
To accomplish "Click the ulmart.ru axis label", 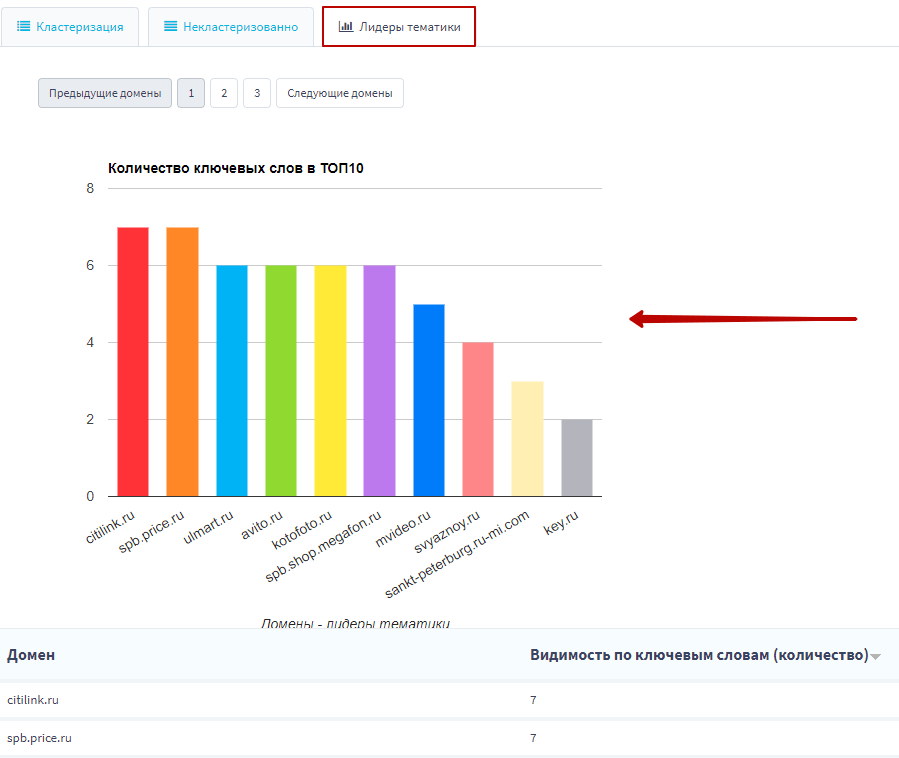I will pyautogui.click(x=208, y=528).
